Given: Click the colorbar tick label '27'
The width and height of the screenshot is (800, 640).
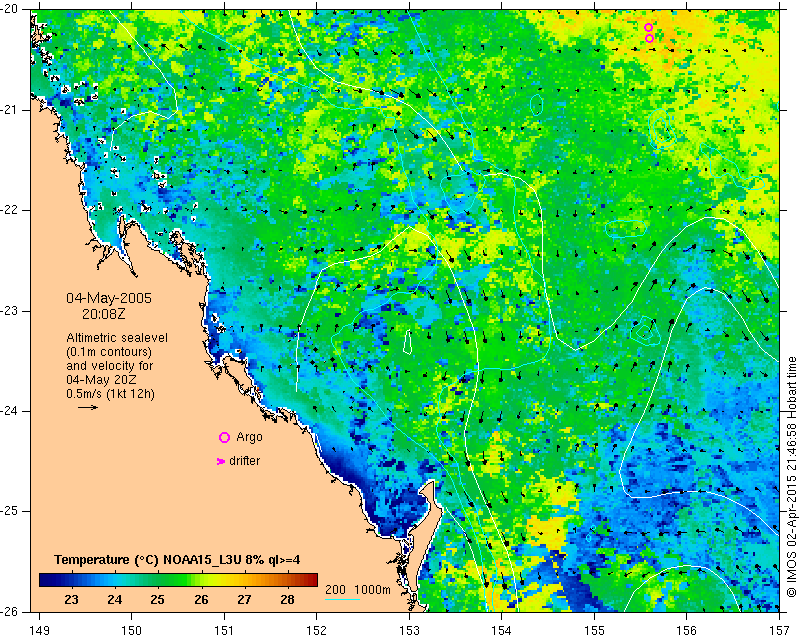Looking at the screenshot, I should click(244, 599).
